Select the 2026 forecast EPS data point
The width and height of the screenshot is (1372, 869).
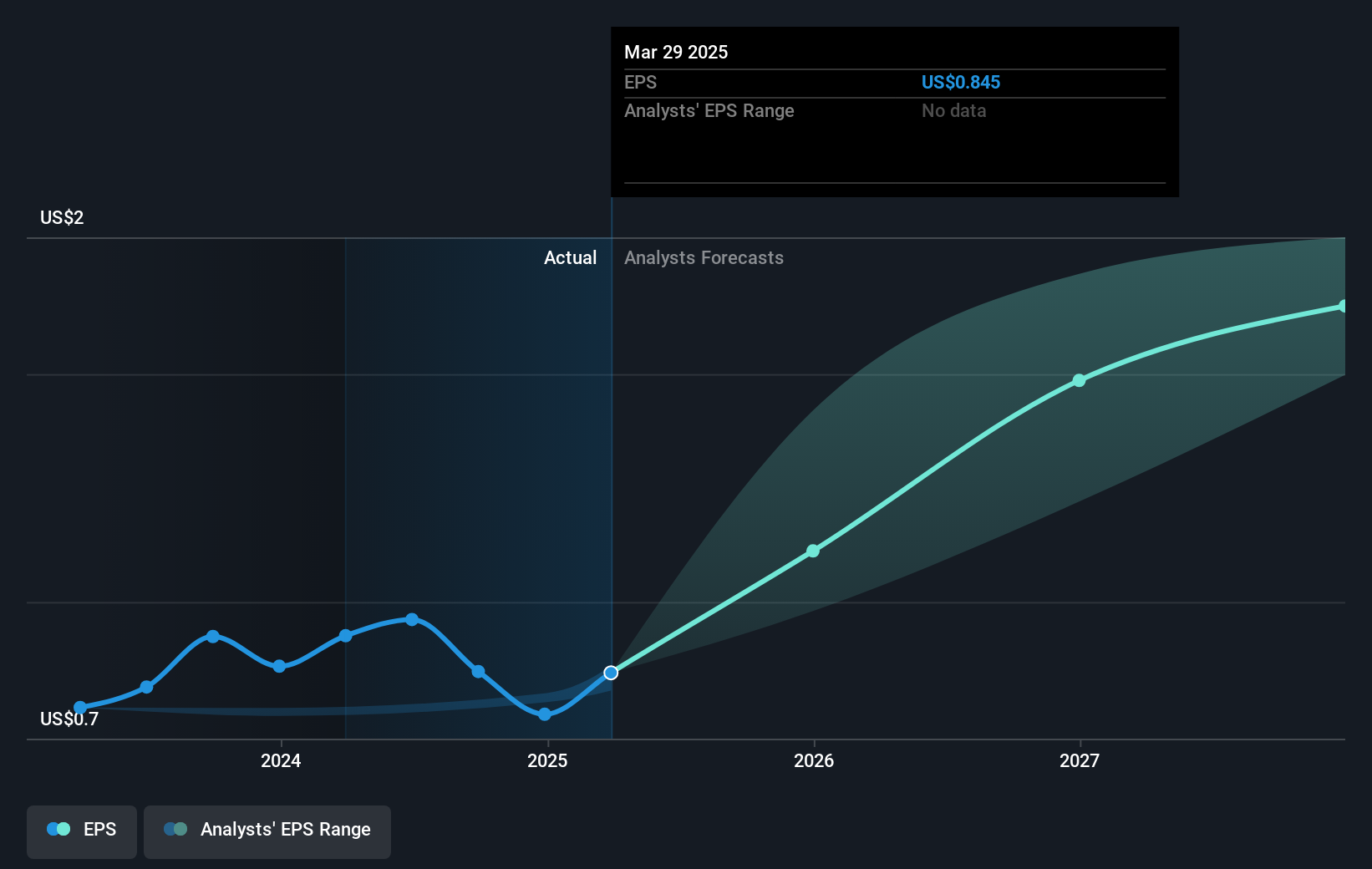(x=813, y=551)
